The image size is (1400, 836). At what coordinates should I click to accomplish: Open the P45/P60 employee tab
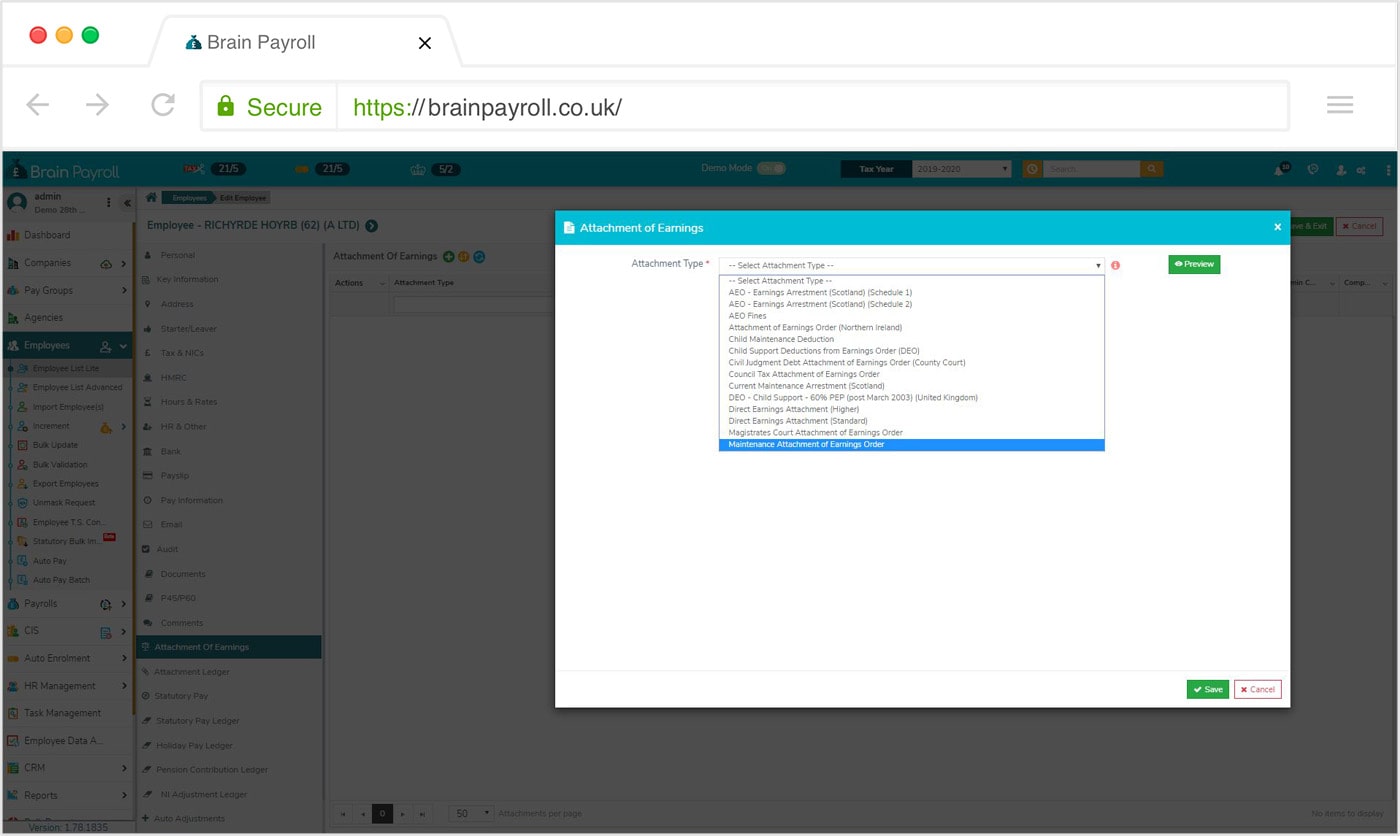tap(229, 598)
